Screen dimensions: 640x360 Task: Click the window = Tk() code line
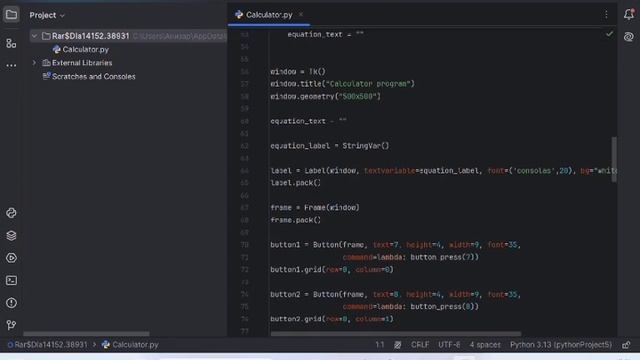(x=298, y=71)
